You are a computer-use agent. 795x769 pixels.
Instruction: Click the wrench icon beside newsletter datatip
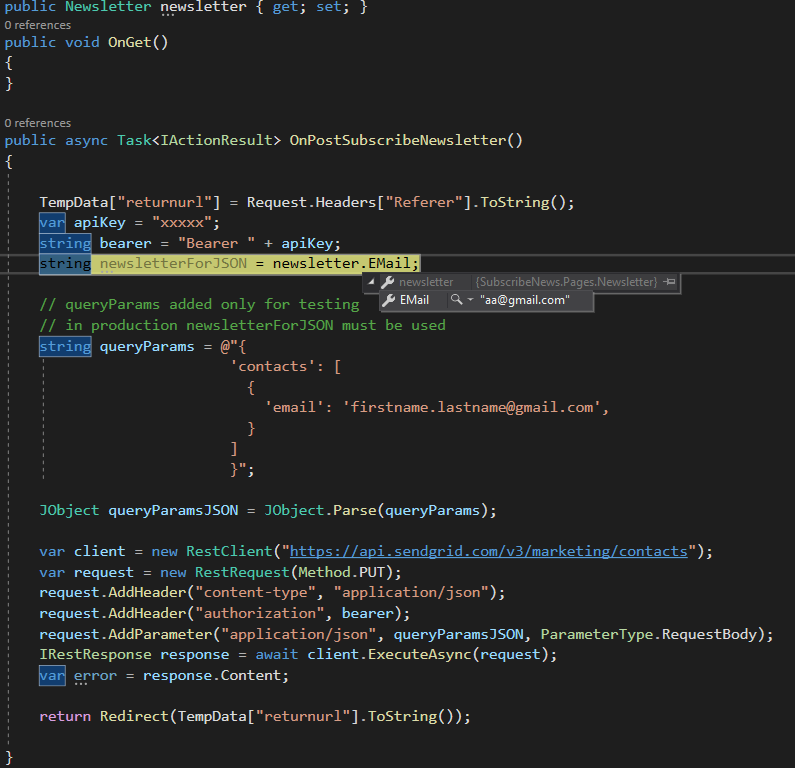(x=387, y=282)
